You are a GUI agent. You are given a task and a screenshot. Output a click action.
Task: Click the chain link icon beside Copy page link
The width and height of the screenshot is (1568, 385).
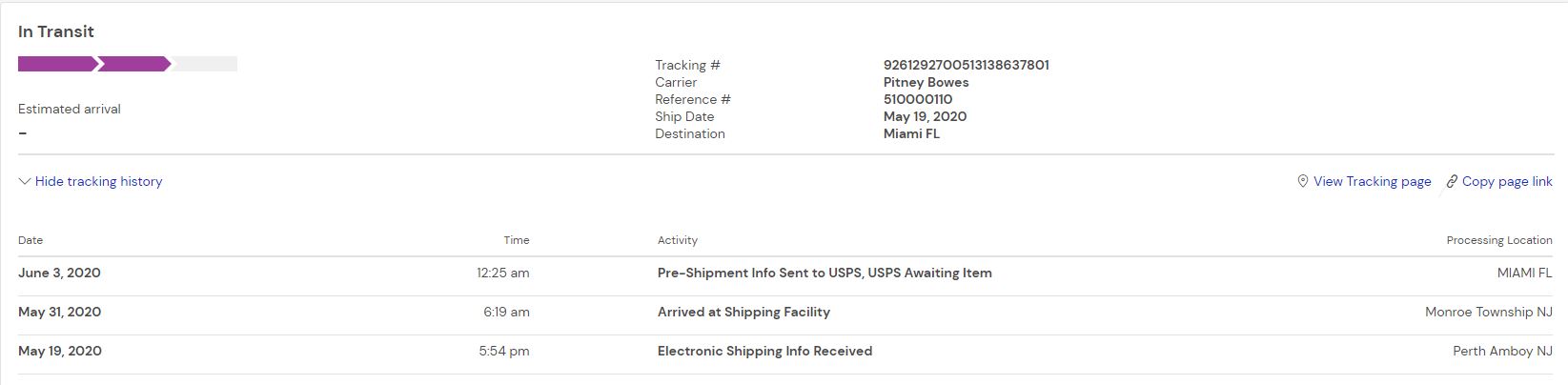(x=1452, y=181)
